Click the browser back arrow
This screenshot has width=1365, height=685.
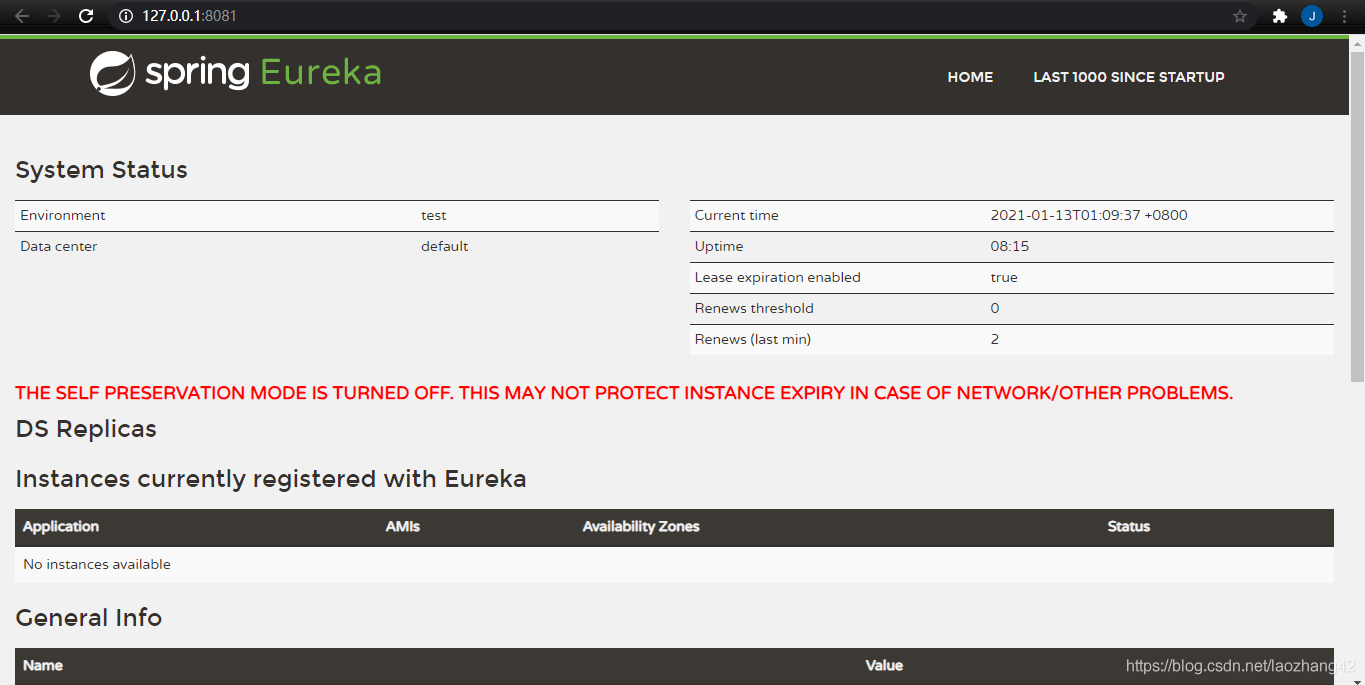tap(22, 16)
